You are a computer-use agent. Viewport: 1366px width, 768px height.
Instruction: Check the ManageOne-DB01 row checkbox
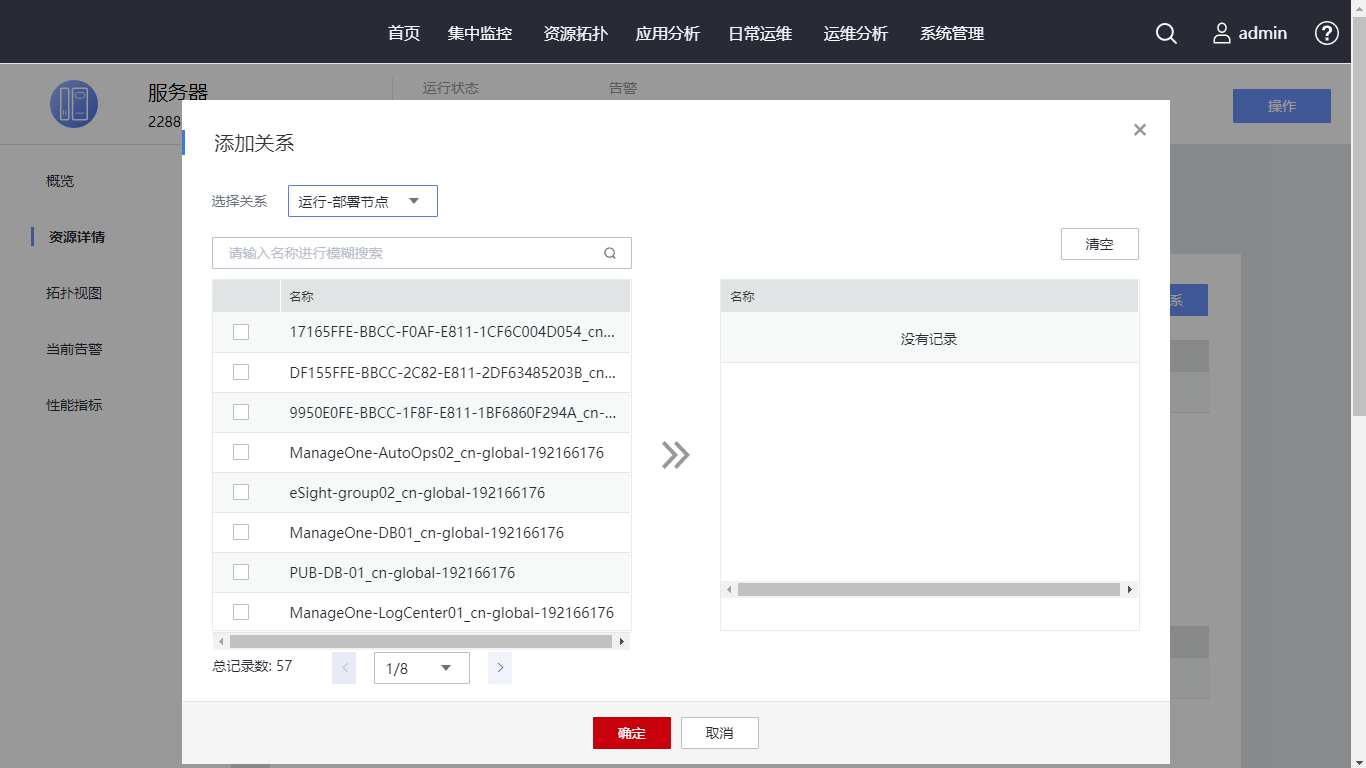click(x=241, y=532)
